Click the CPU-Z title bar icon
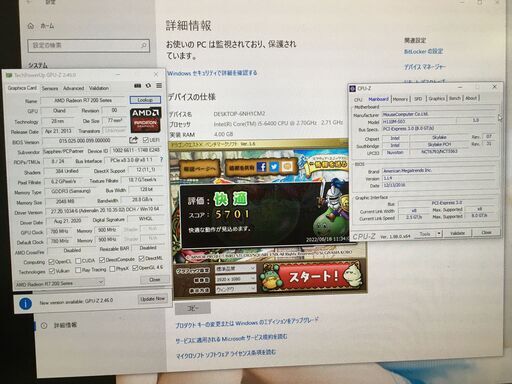Screen dimensions: 512x384 click(x=352, y=88)
